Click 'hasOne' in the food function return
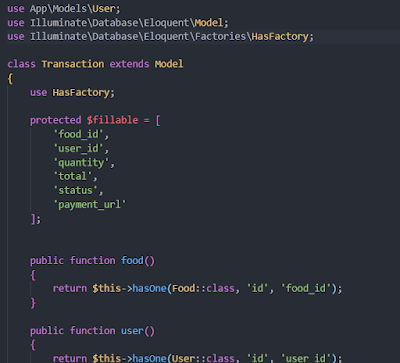 coord(149,288)
